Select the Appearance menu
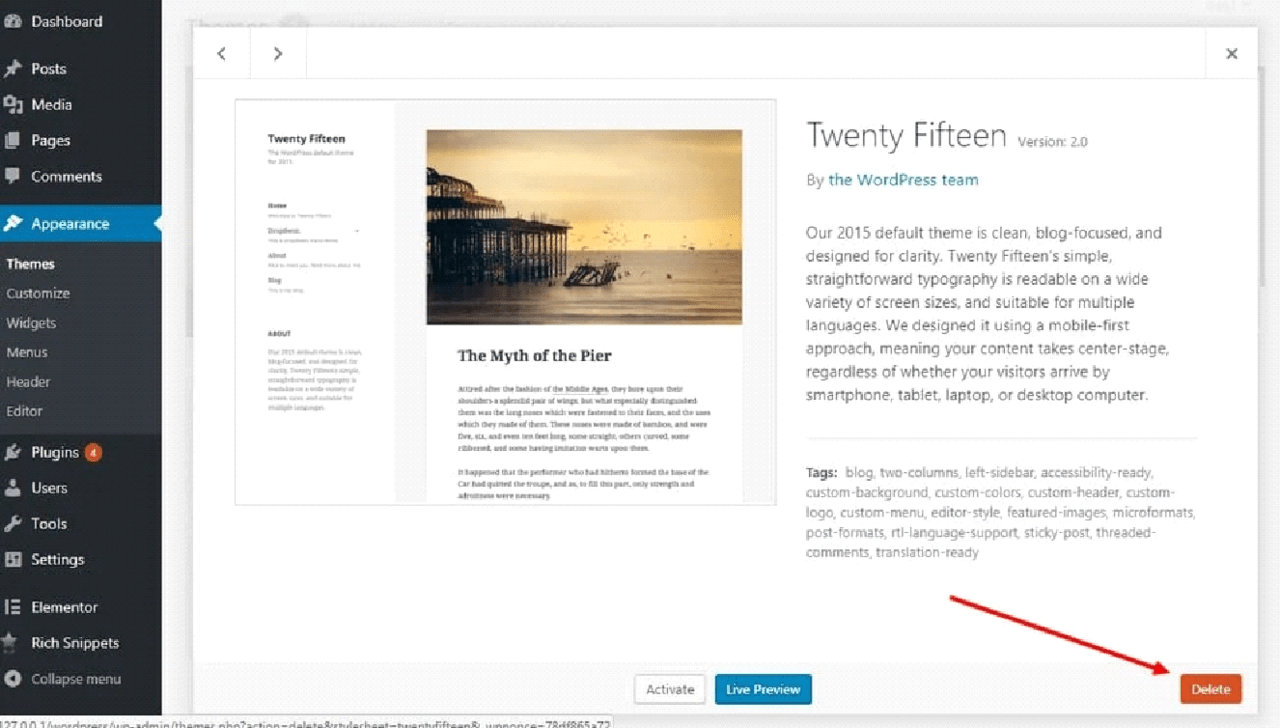 (x=70, y=224)
